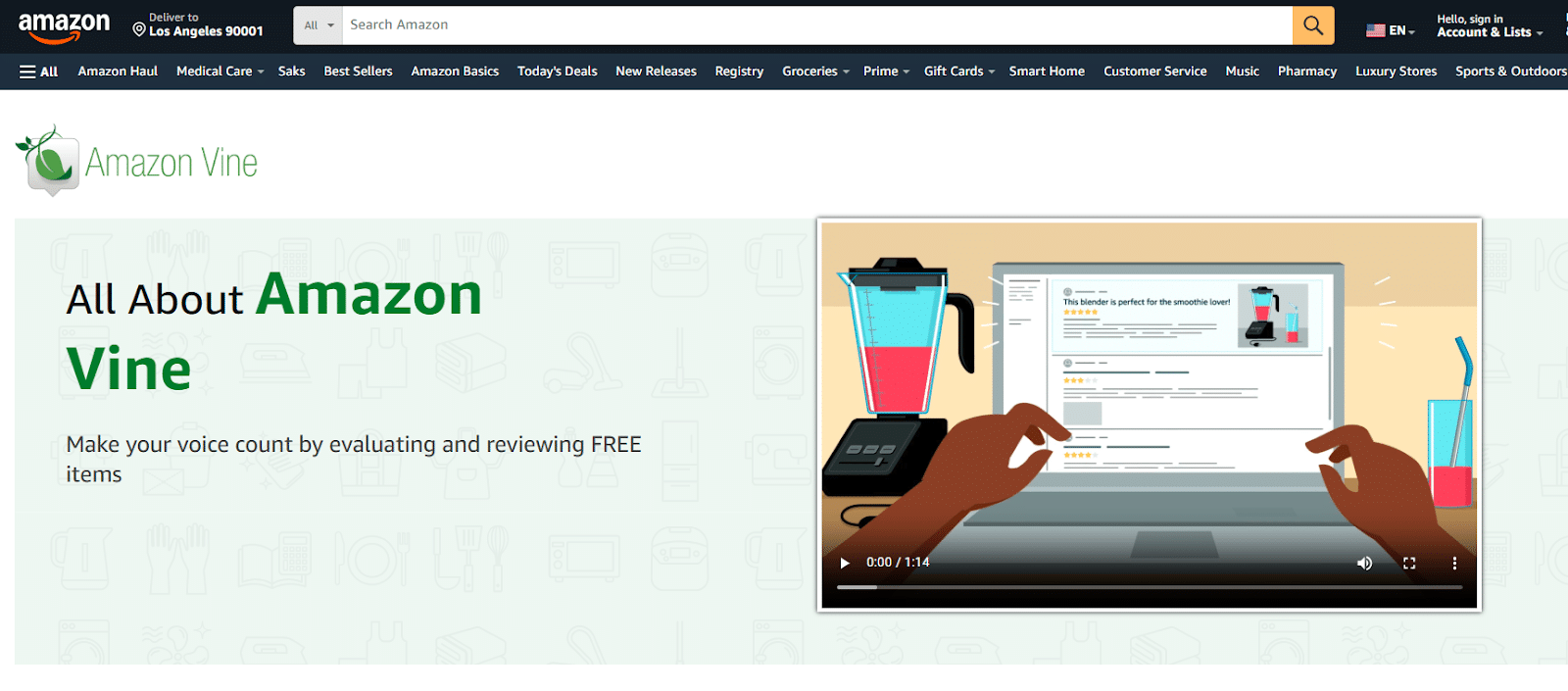This screenshot has width=1568, height=691.
Task: Go to Amazon Basics
Action: point(455,72)
